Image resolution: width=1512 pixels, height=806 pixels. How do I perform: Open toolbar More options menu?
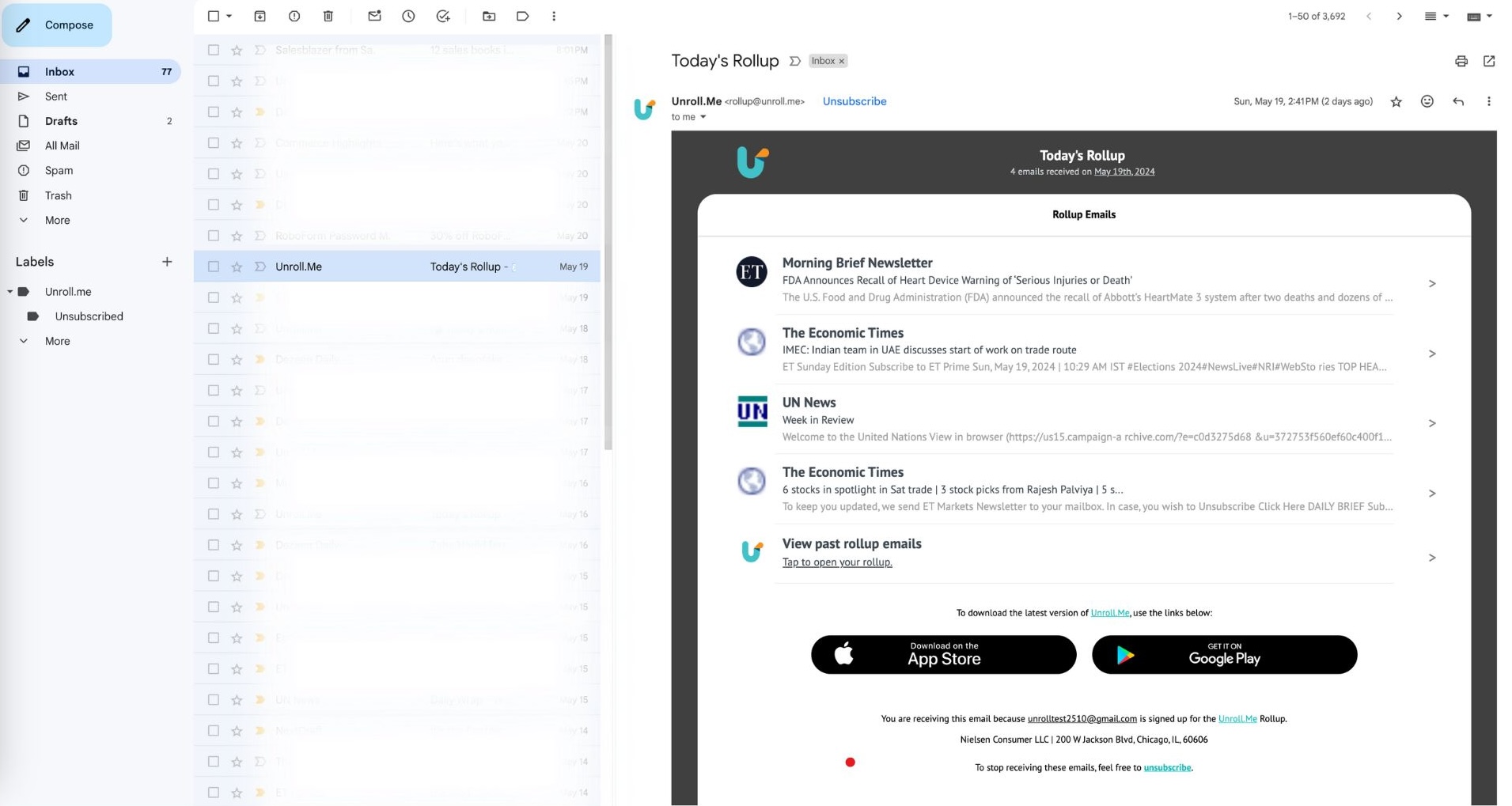coord(554,16)
